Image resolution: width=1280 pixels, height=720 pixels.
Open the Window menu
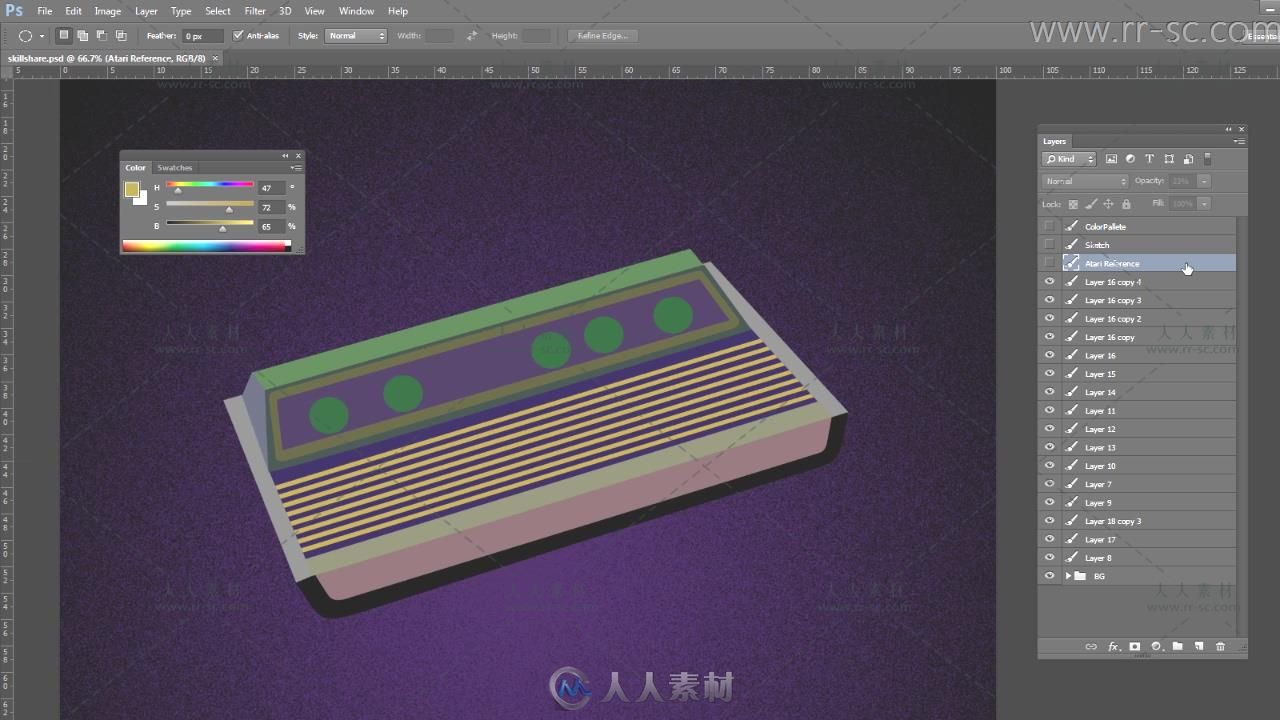(x=357, y=11)
